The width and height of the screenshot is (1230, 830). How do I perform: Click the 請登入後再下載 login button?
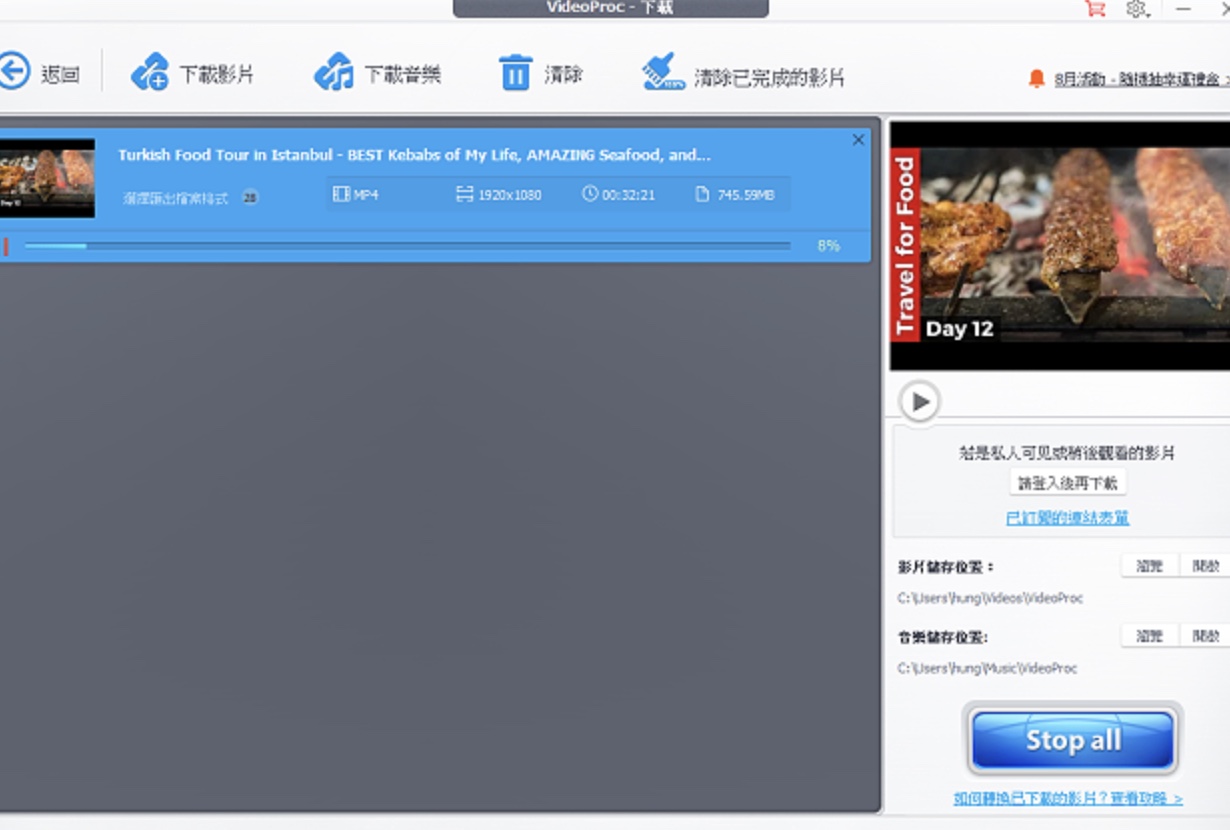[1068, 483]
